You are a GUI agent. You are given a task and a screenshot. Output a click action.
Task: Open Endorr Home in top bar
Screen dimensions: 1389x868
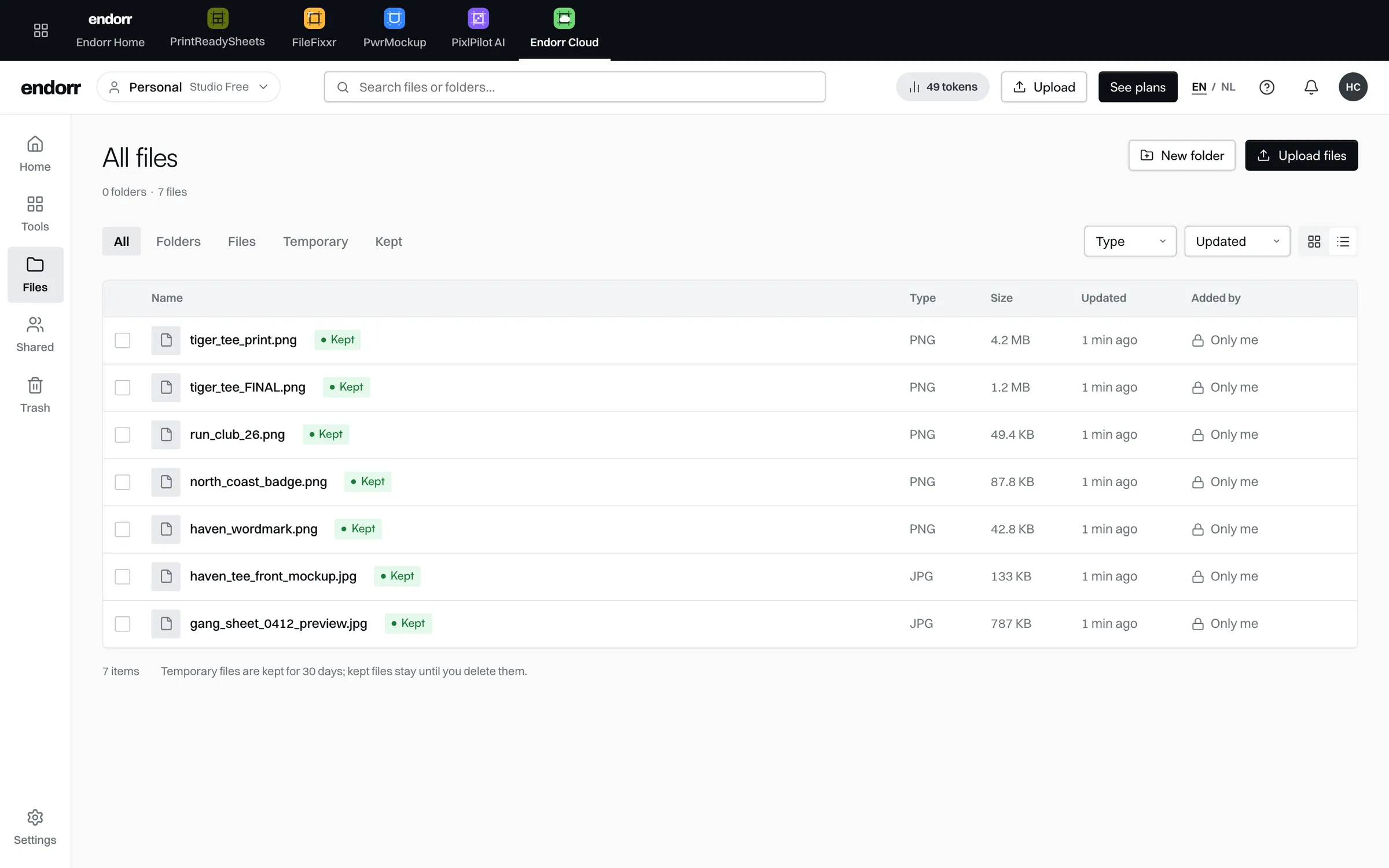click(110, 30)
